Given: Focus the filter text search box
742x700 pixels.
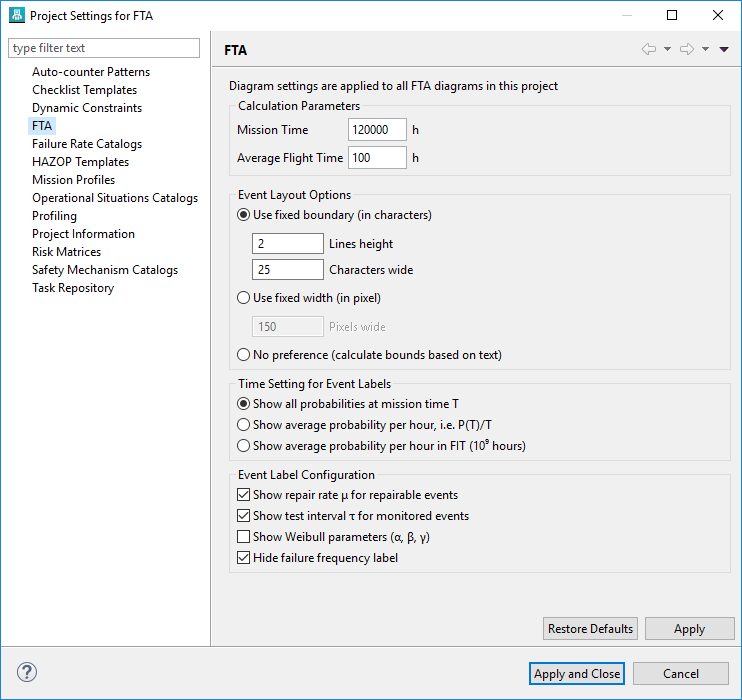Looking at the screenshot, I should 105,48.
